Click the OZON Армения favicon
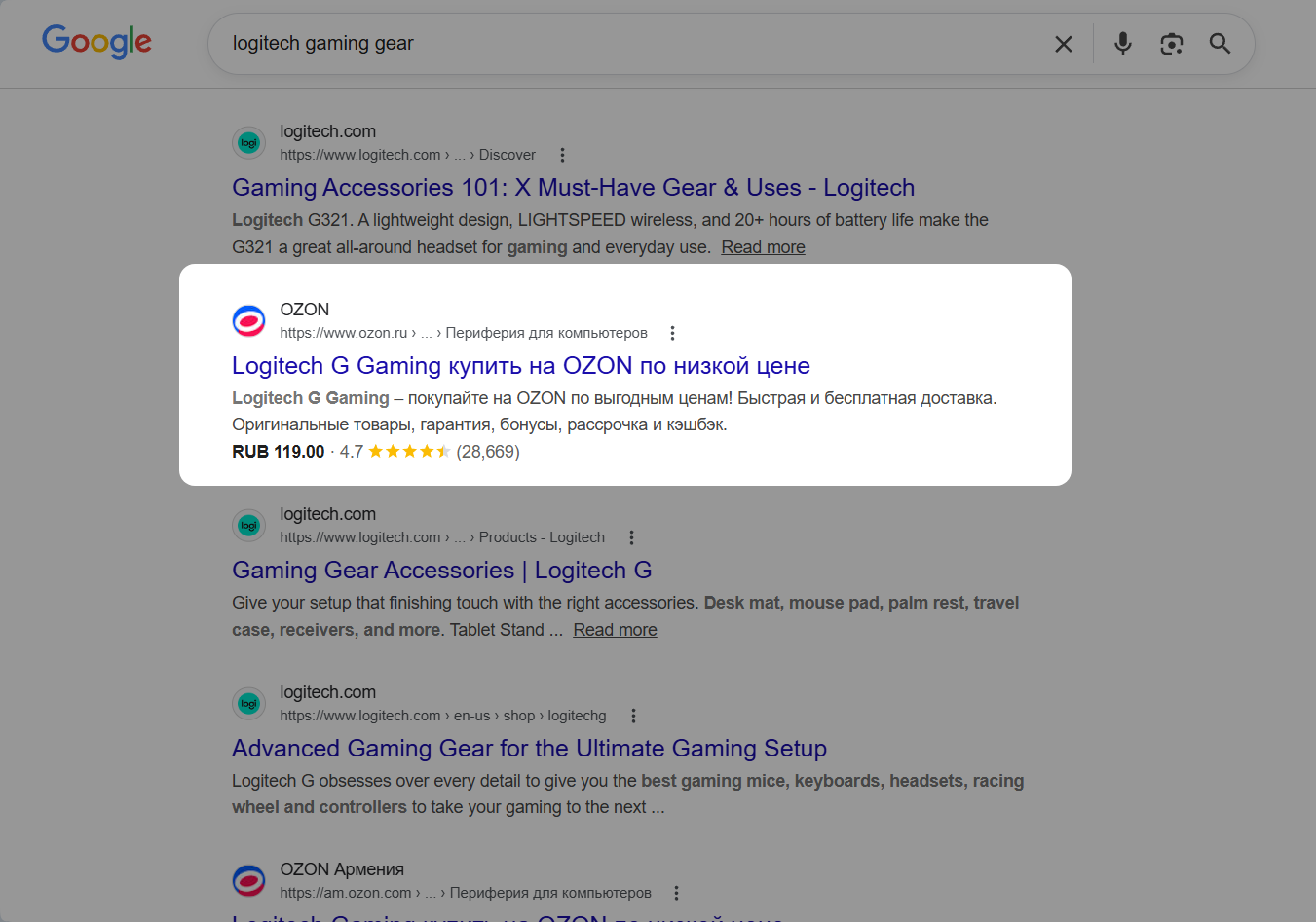1316x922 pixels. 249,880
